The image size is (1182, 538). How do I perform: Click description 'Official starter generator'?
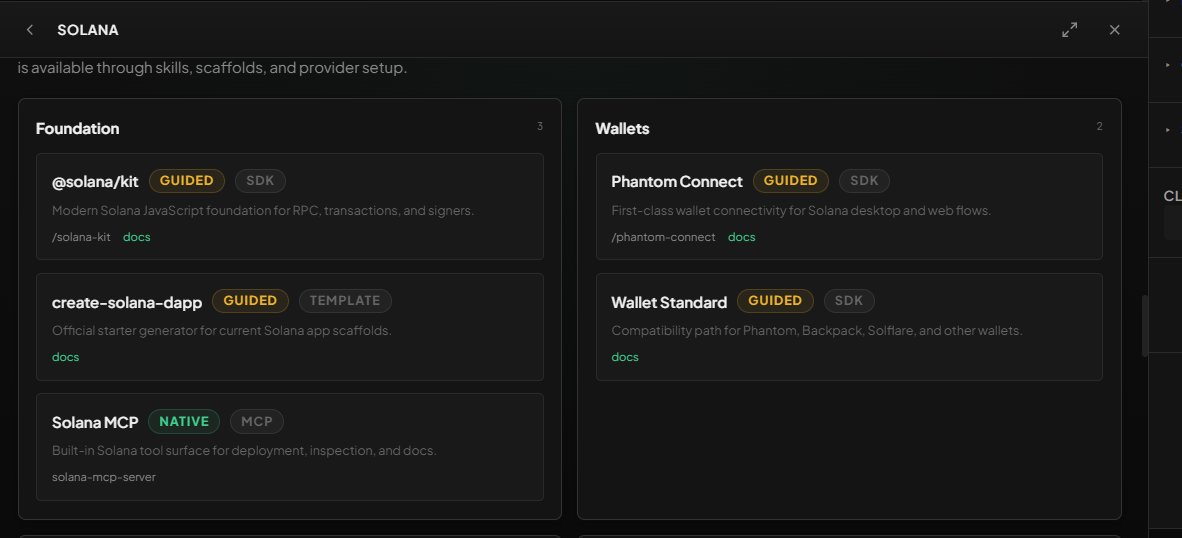pos(222,330)
